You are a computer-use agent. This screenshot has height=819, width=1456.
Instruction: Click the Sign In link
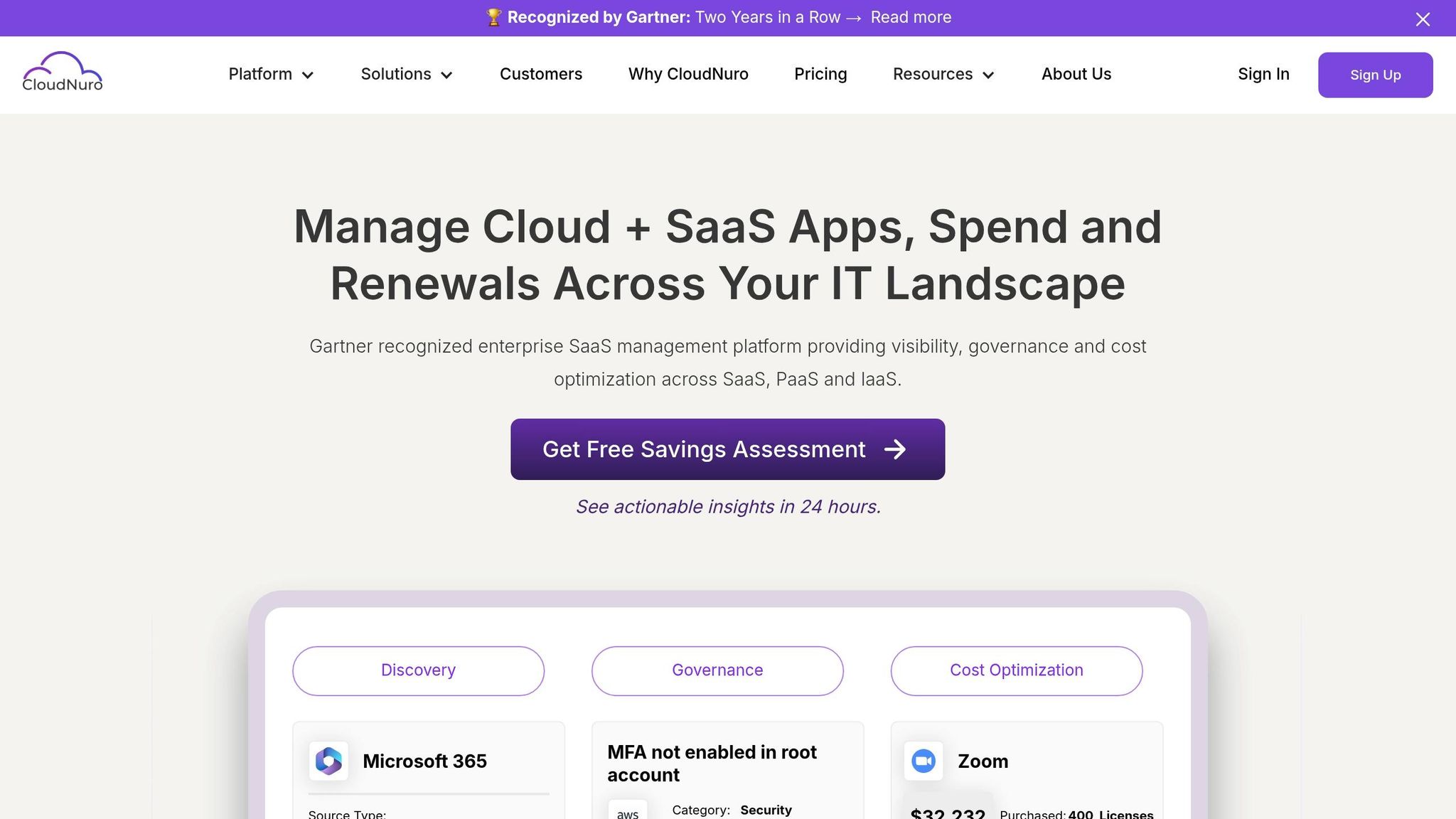tap(1263, 75)
